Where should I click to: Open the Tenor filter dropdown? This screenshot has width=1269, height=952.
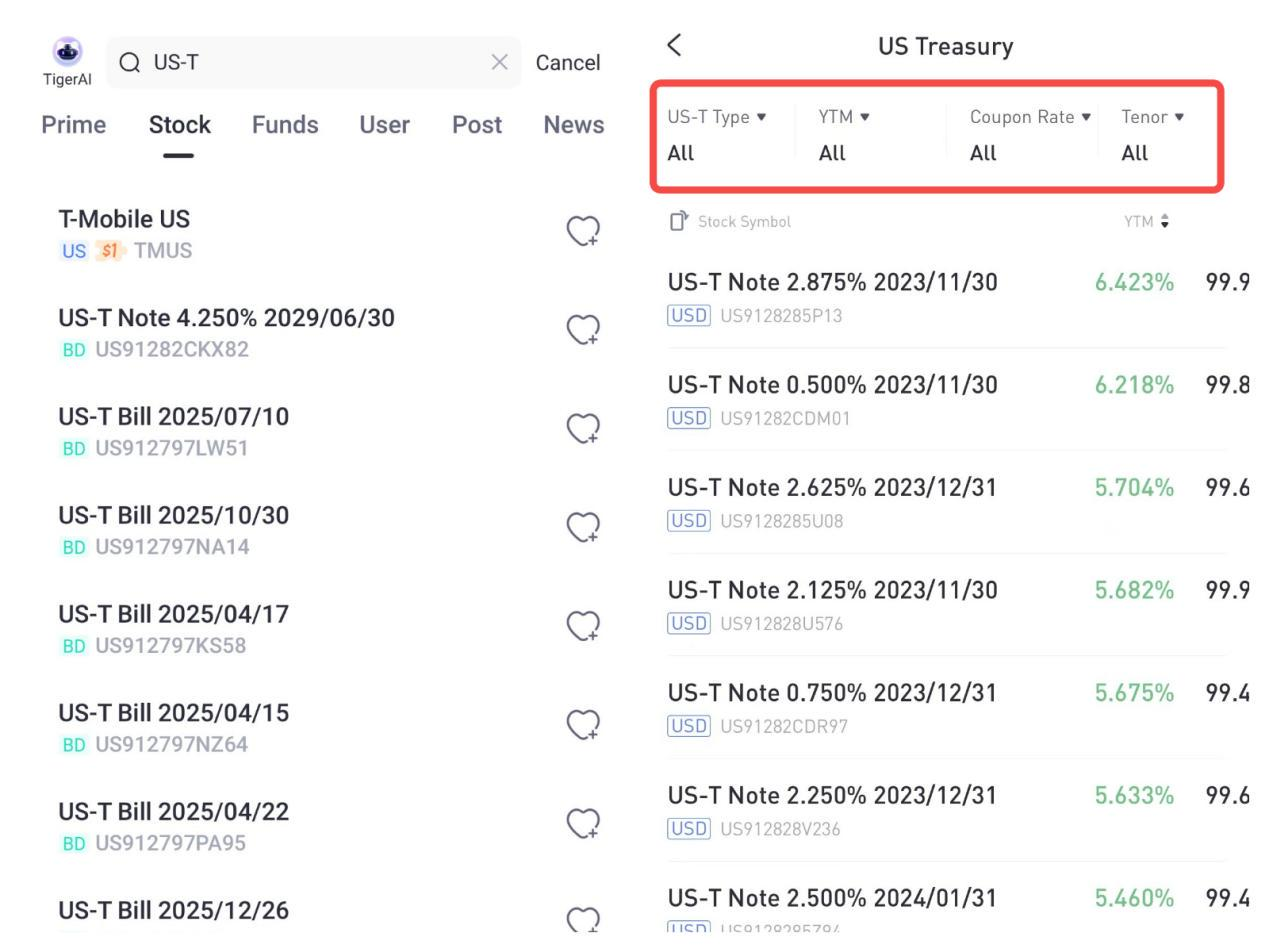point(1152,117)
